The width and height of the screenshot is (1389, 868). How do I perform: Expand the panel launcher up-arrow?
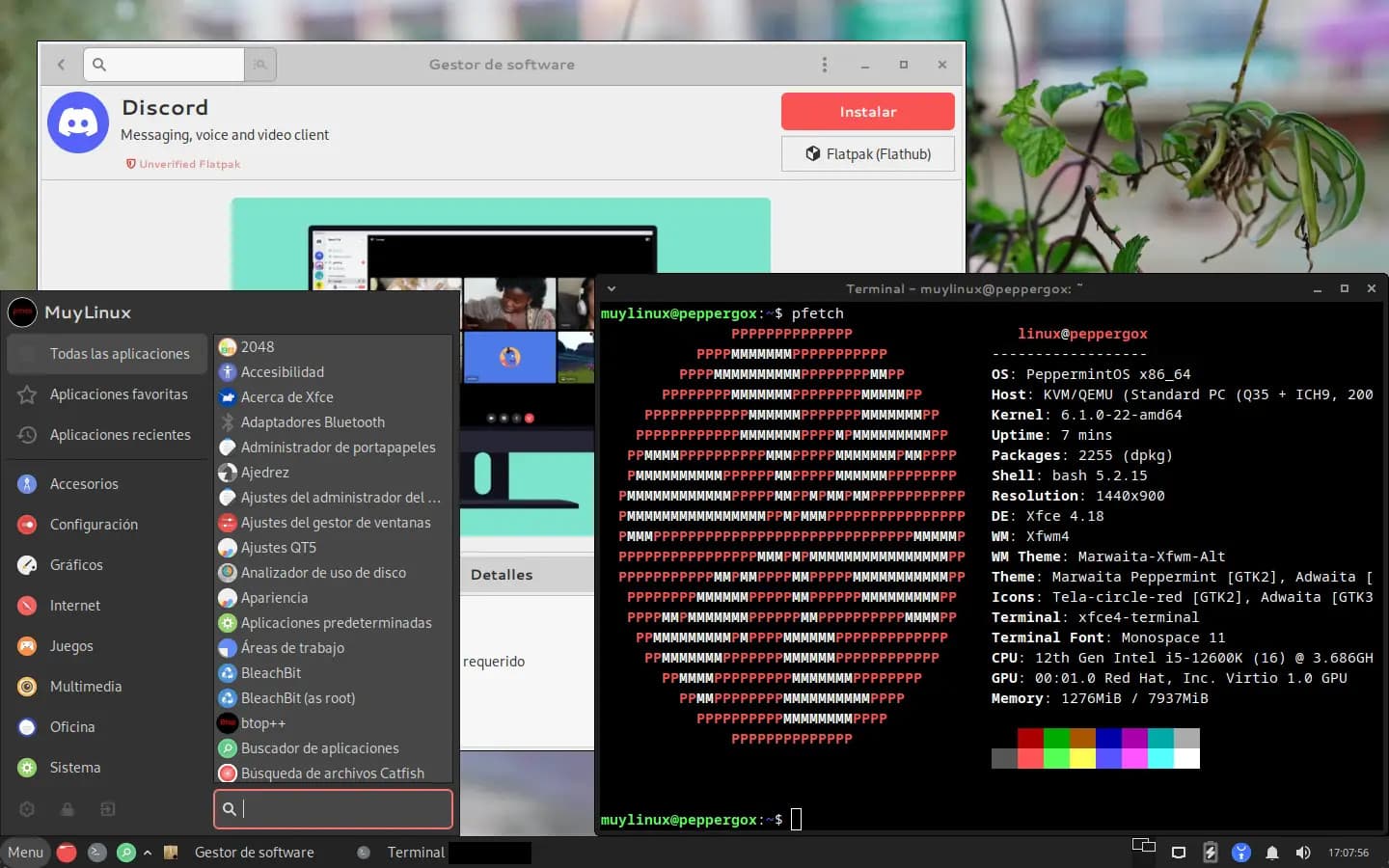[x=148, y=853]
